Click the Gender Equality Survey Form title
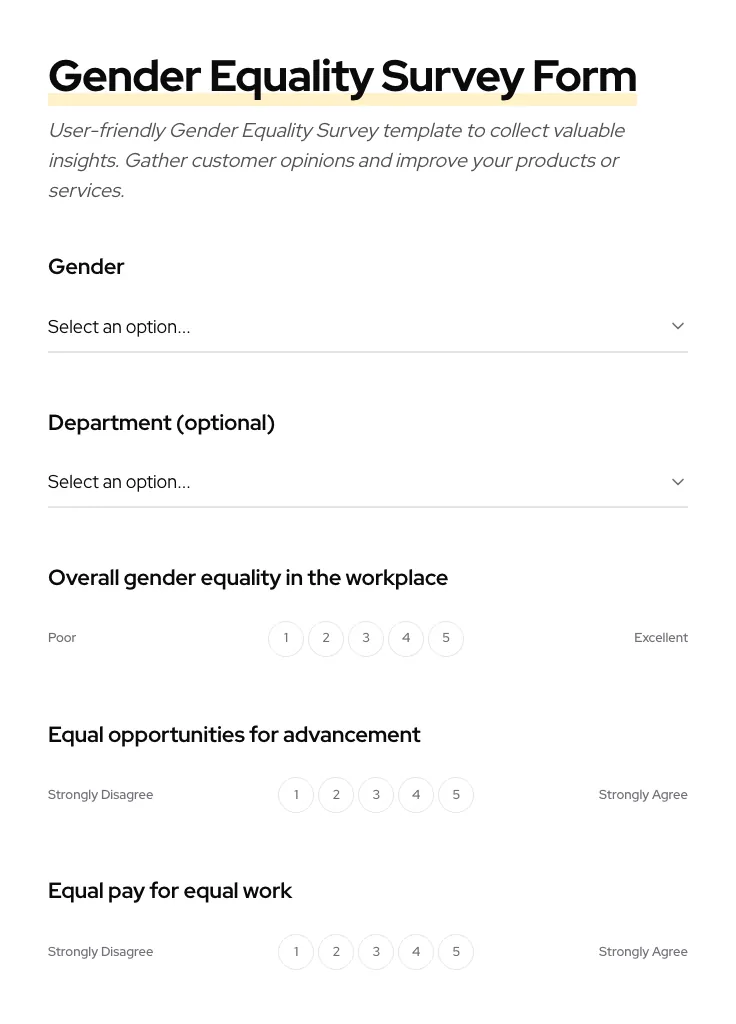 [x=342, y=76]
